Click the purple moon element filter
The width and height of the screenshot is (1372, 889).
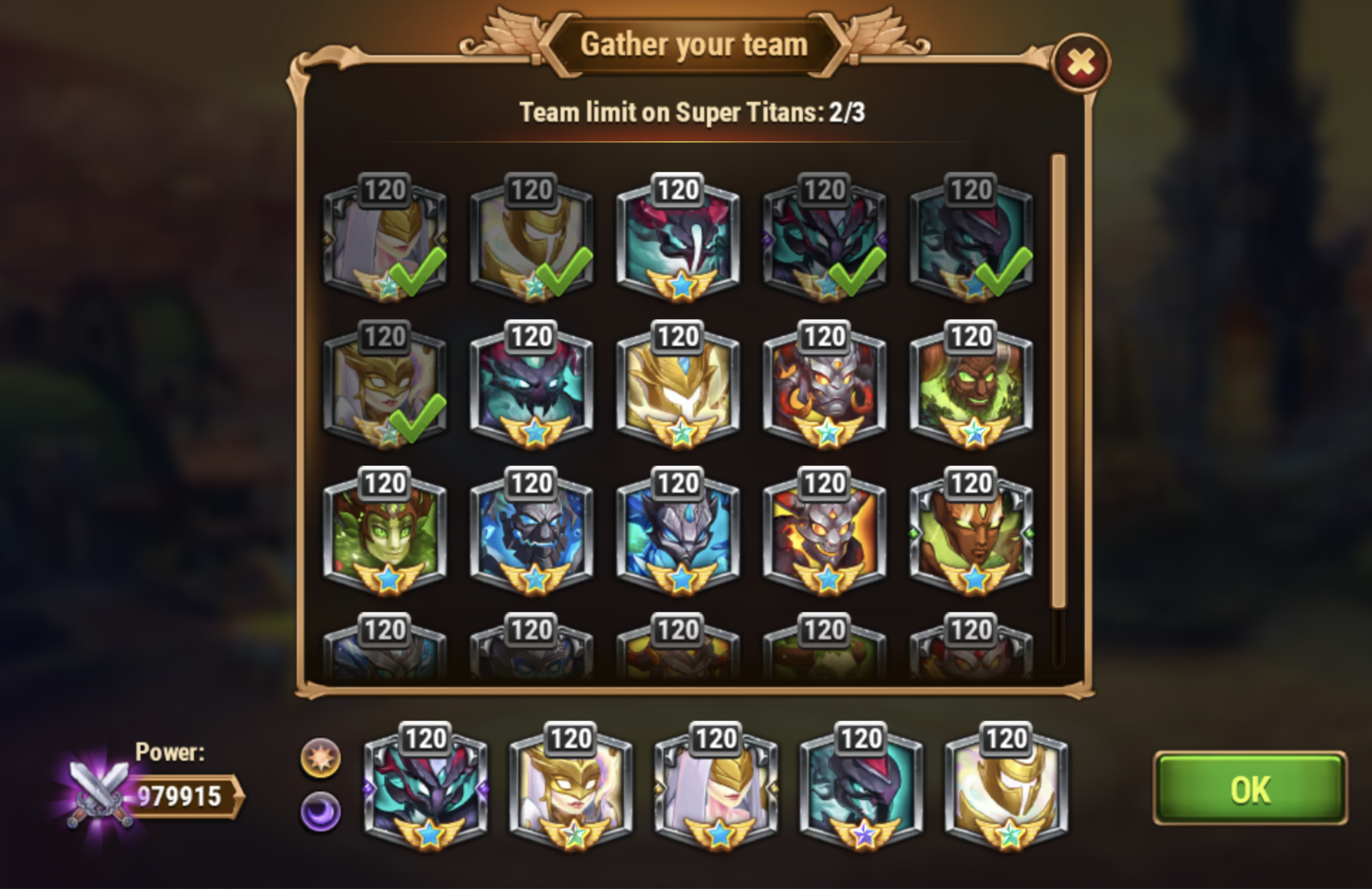coord(321,811)
